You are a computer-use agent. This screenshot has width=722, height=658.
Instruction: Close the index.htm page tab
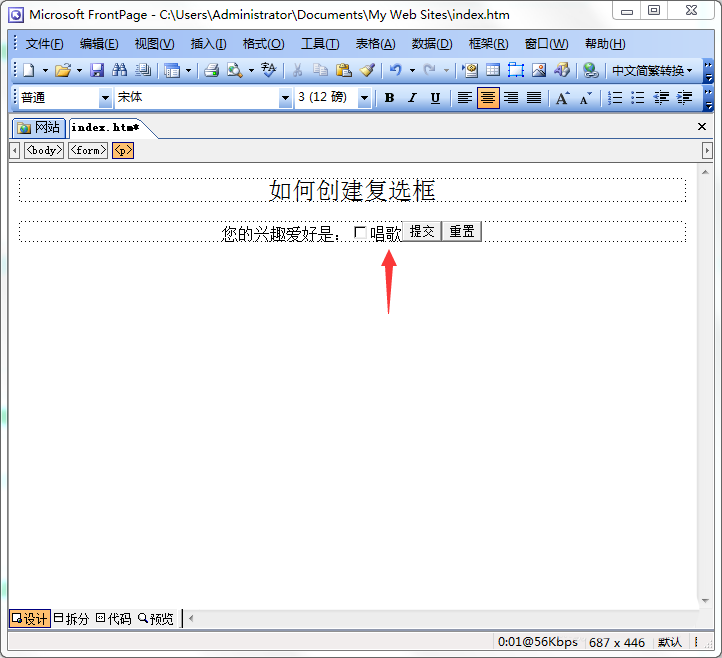[702, 127]
